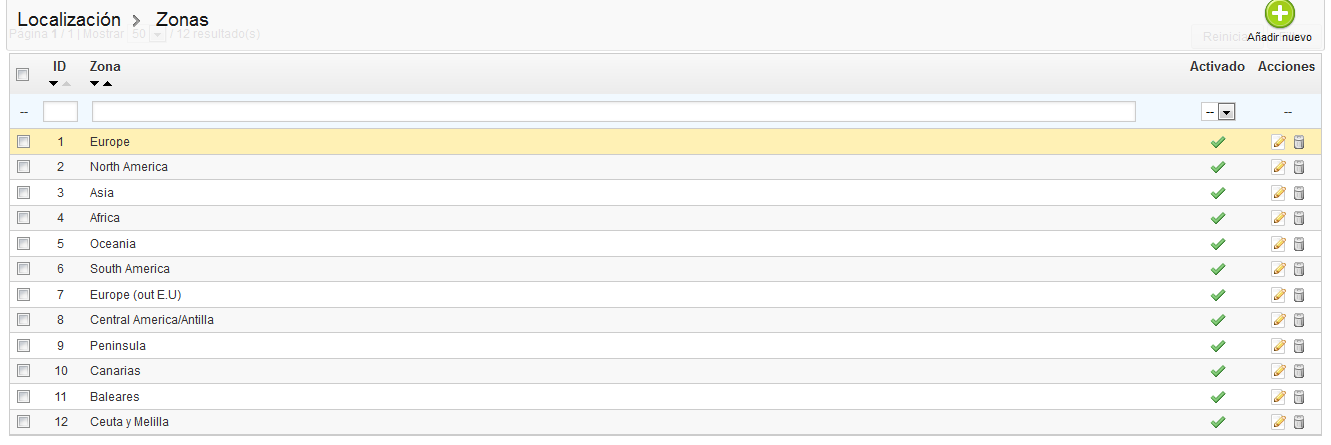The image size is (1331, 445).
Task: Check the Baleares row checkbox
Action: click(24, 396)
